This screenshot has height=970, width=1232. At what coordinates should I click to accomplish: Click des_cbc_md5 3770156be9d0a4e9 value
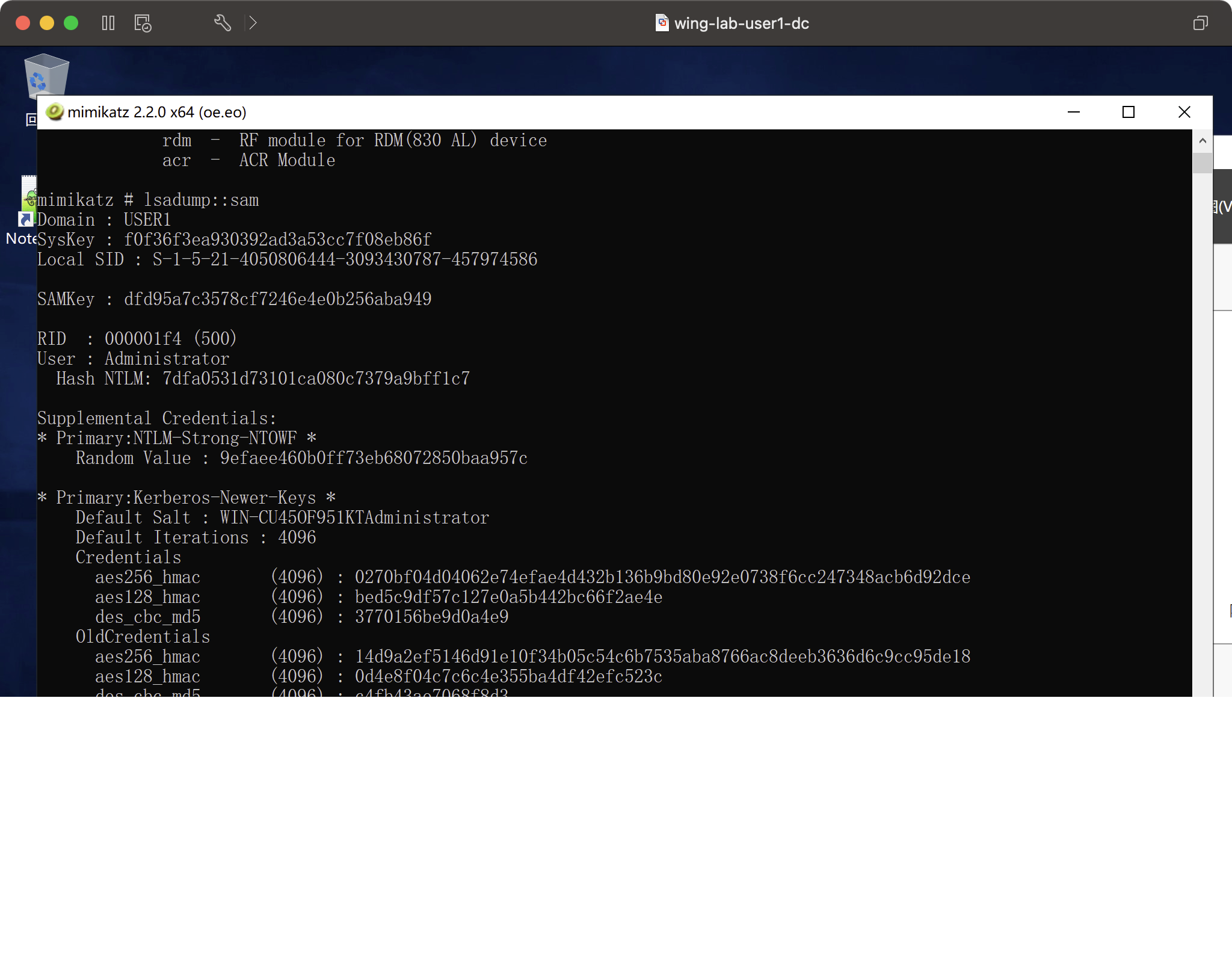click(x=432, y=617)
